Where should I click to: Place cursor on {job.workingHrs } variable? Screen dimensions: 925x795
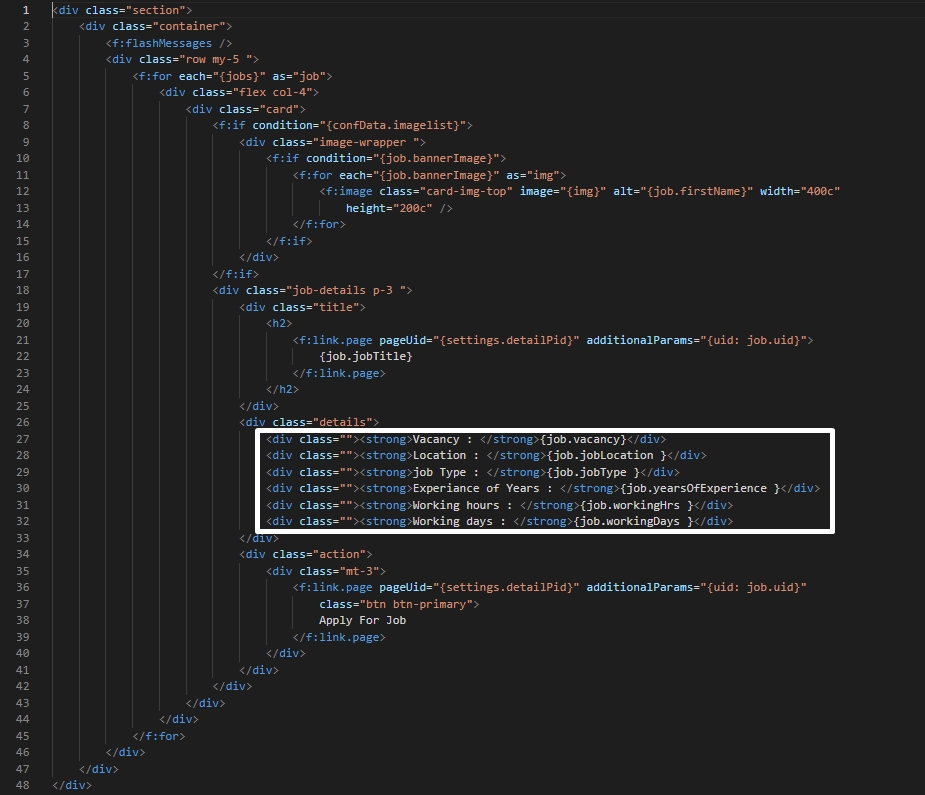637,505
